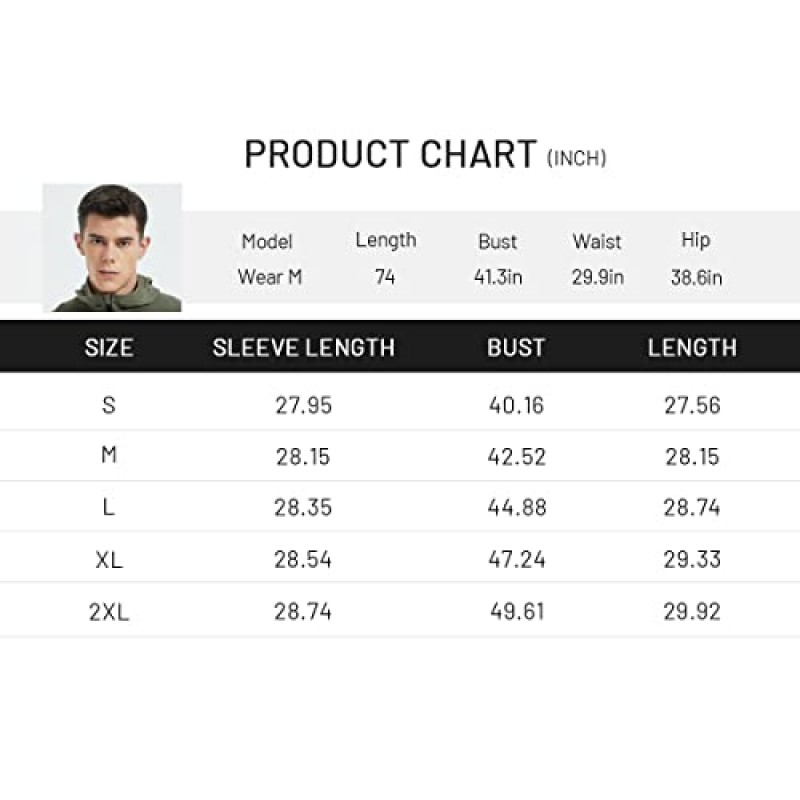800x800 pixels.
Task: Click the Model Wear M text
Action: click(268, 259)
